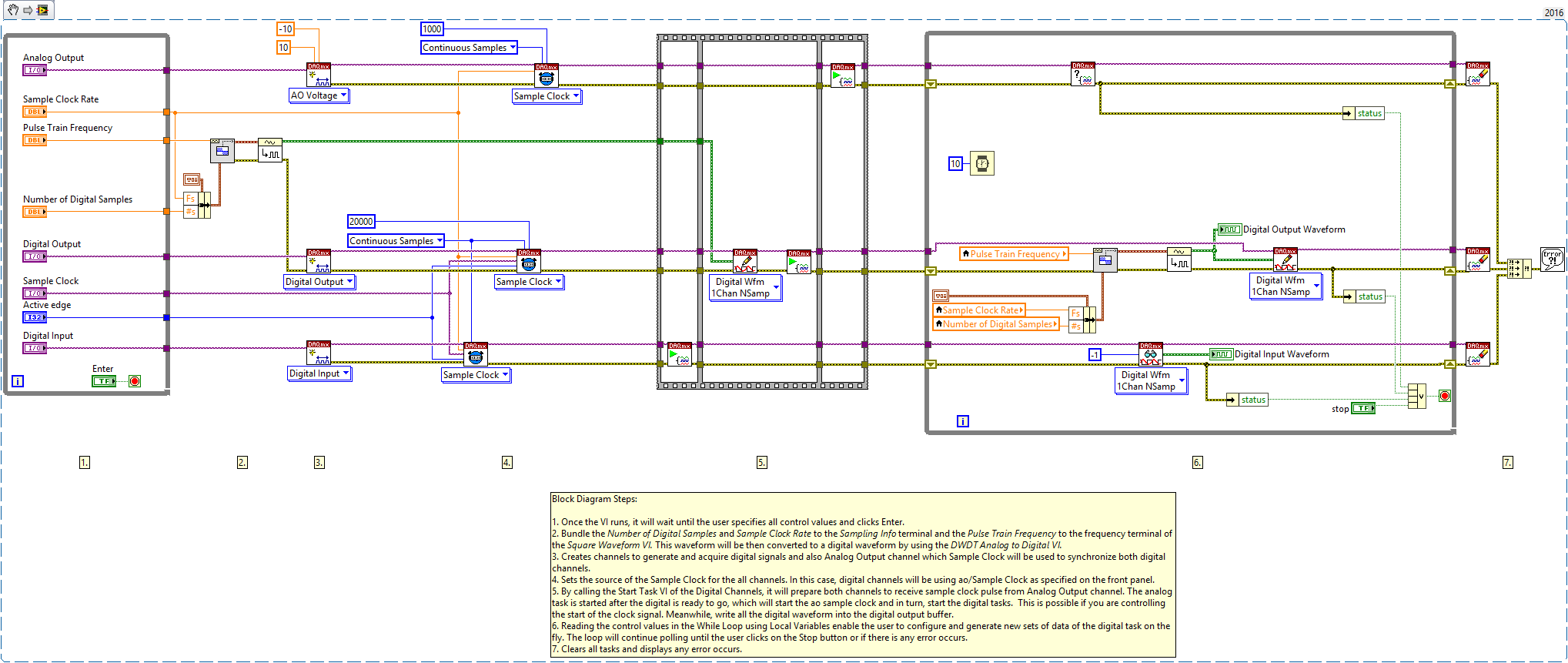The image size is (1568, 663).
Task: Click the Active edge I32 terminal
Action: 35,317
